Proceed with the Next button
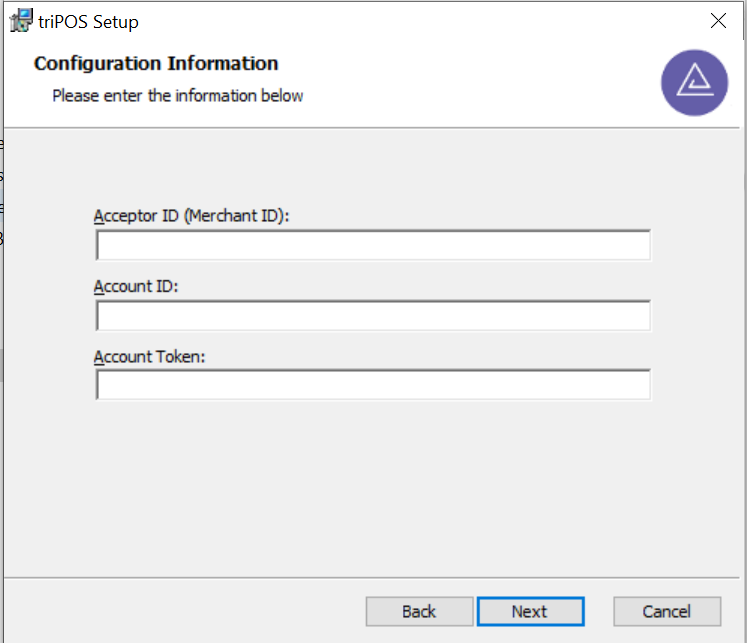The image size is (747, 643). click(530, 612)
